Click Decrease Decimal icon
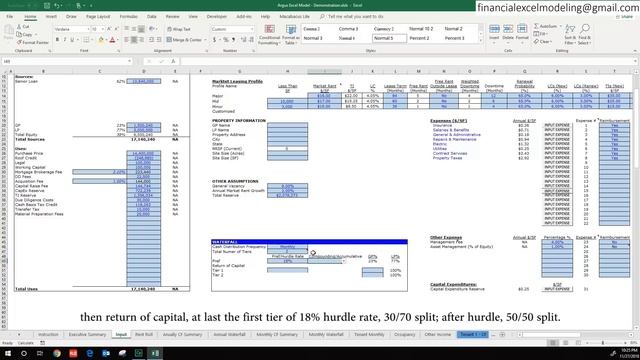 point(251,40)
